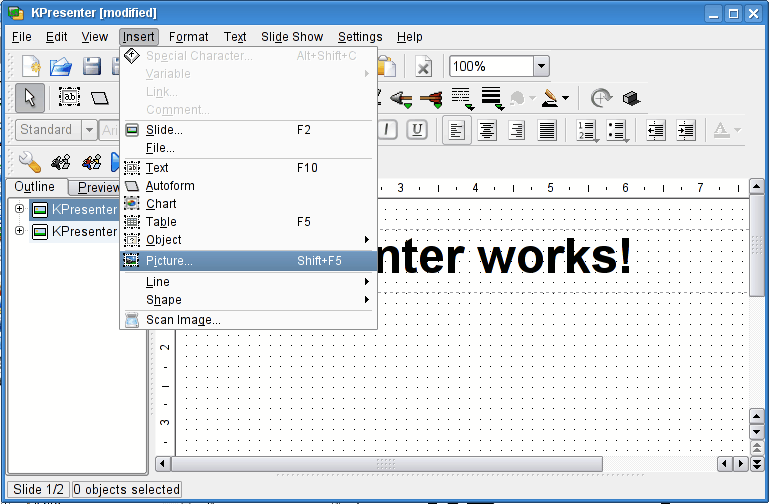Expand the first KPresenter slide tree node
The height and width of the screenshot is (504, 769).
point(19,209)
